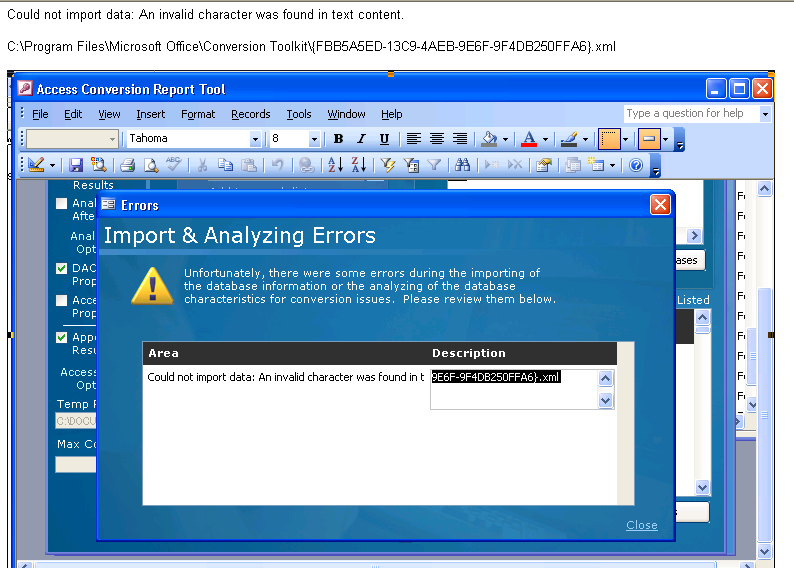The width and height of the screenshot is (794, 568).
Task: Switch to design view icon
Action: 36,165
